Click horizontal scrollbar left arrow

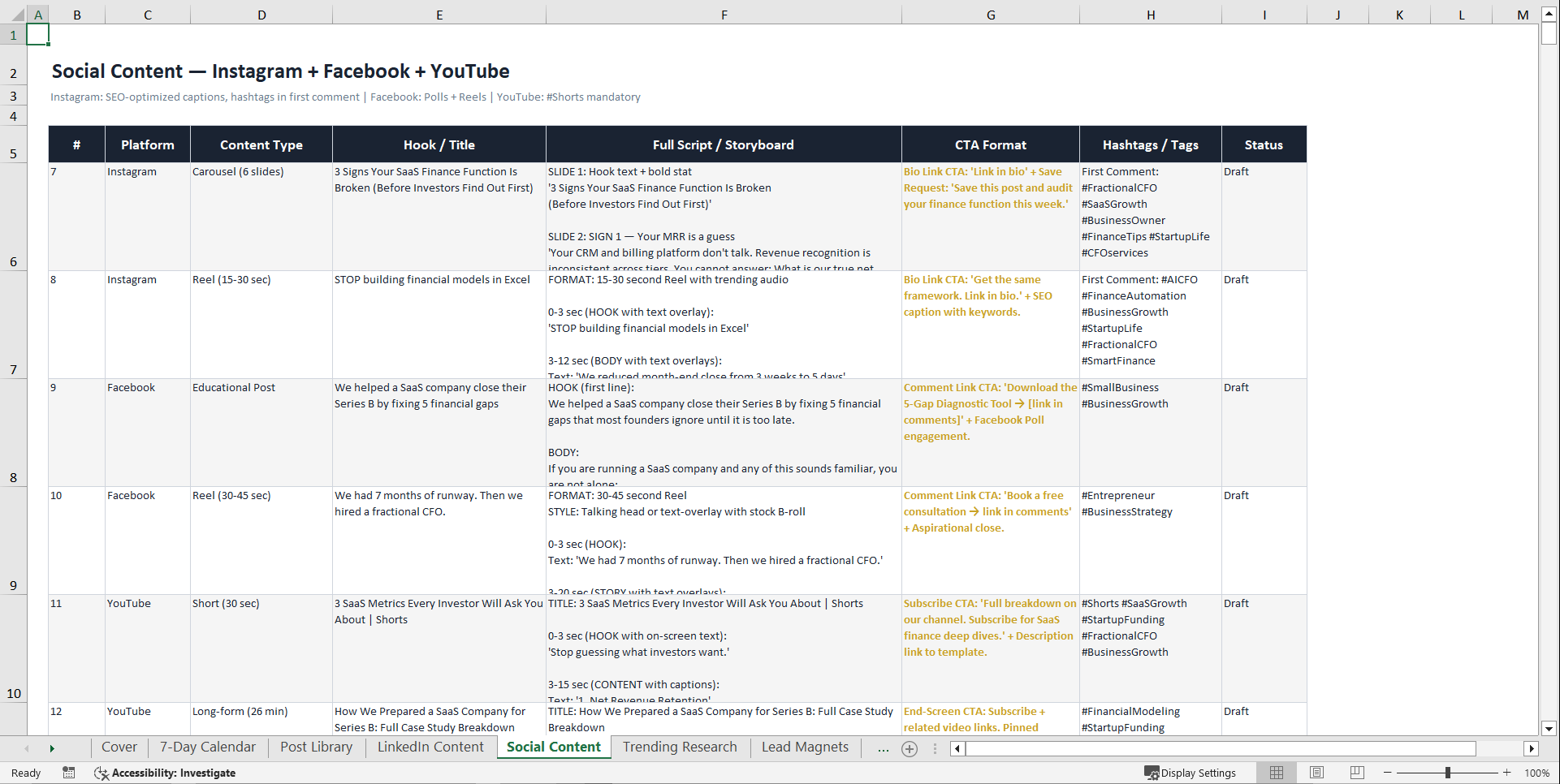click(958, 748)
